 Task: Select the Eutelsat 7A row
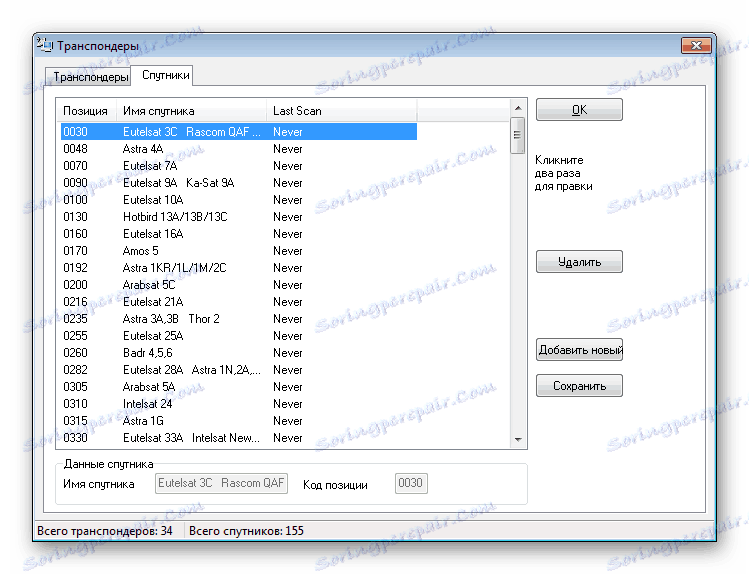(239, 166)
